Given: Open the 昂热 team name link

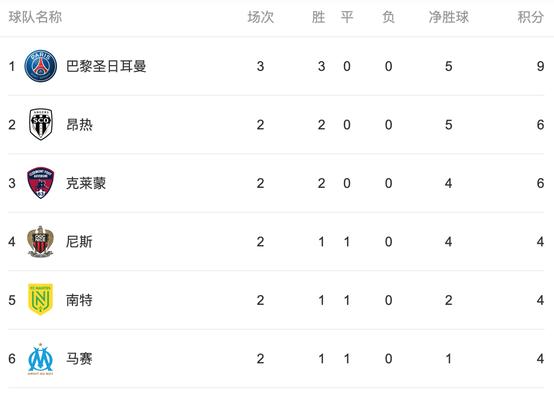Looking at the screenshot, I should pos(79,125).
